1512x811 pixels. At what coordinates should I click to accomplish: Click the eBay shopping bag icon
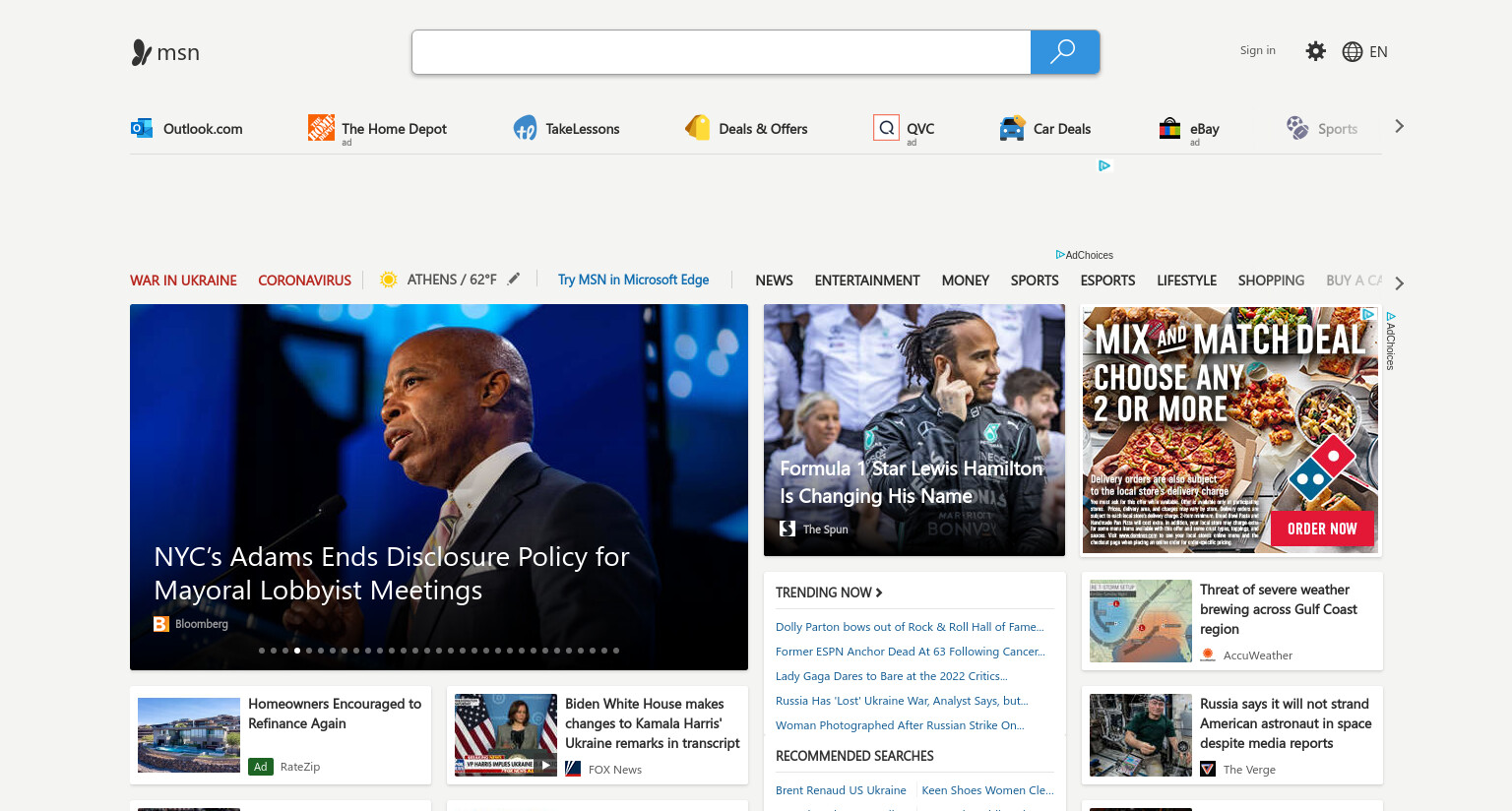pyautogui.click(x=1169, y=128)
